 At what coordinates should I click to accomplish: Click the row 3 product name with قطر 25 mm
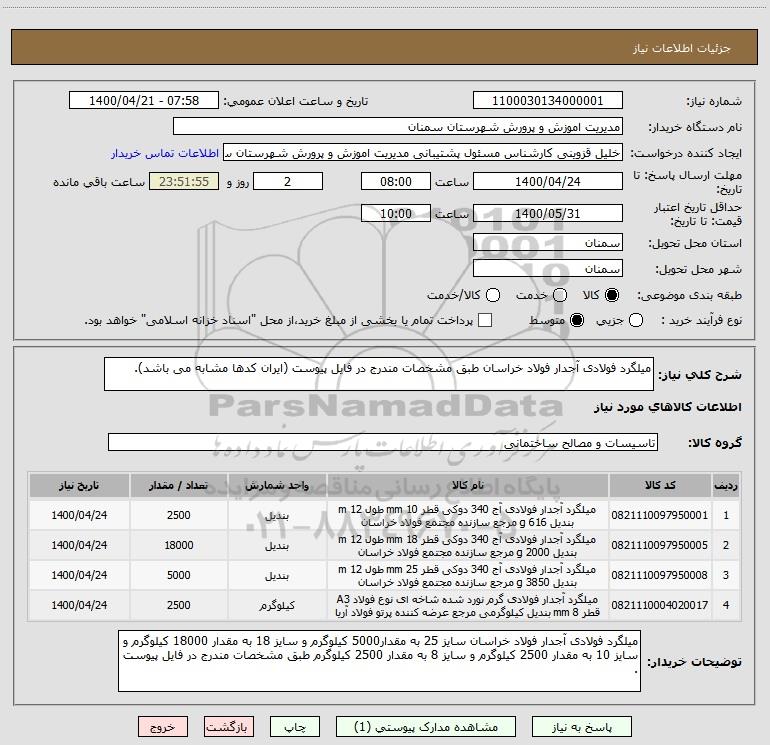(467, 576)
